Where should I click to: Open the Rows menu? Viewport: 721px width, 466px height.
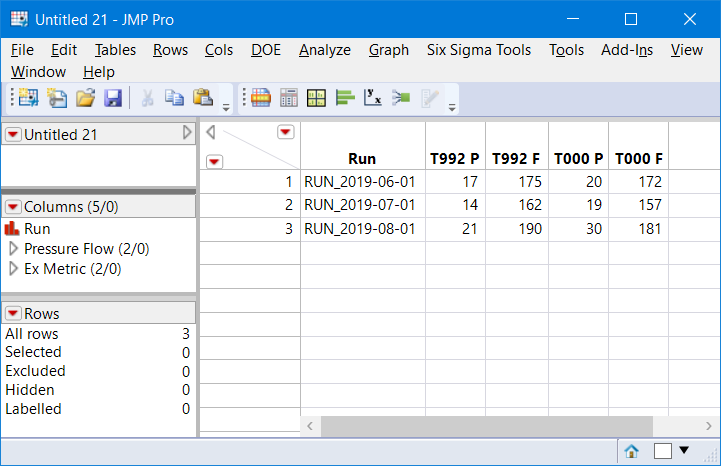(171, 50)
